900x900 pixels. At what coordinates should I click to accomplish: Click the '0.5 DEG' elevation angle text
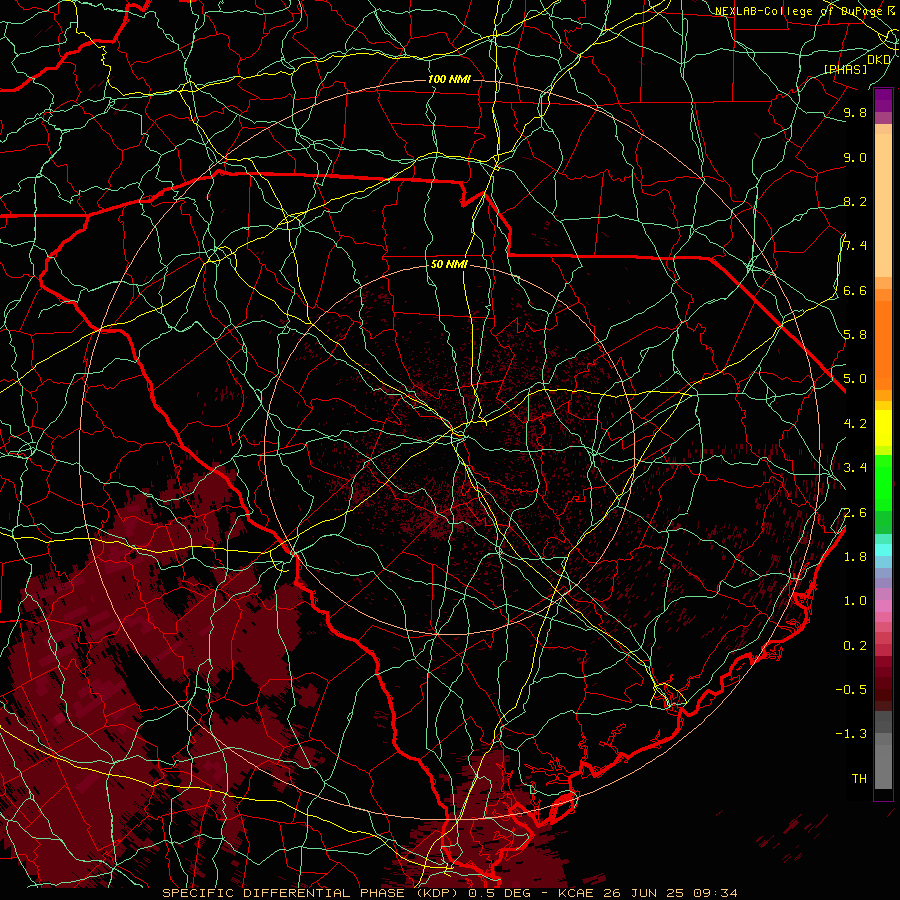pyautogui.click(x=499, y=893)
